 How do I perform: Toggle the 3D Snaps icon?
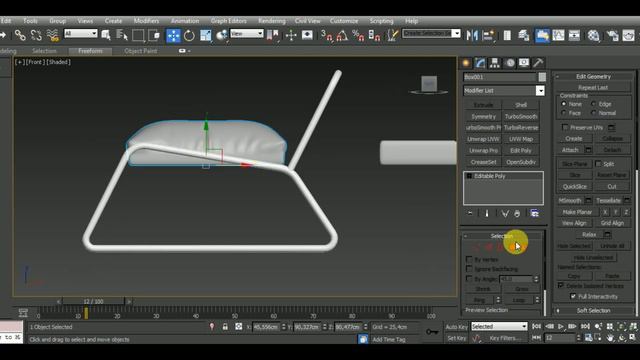pos(326,36)
